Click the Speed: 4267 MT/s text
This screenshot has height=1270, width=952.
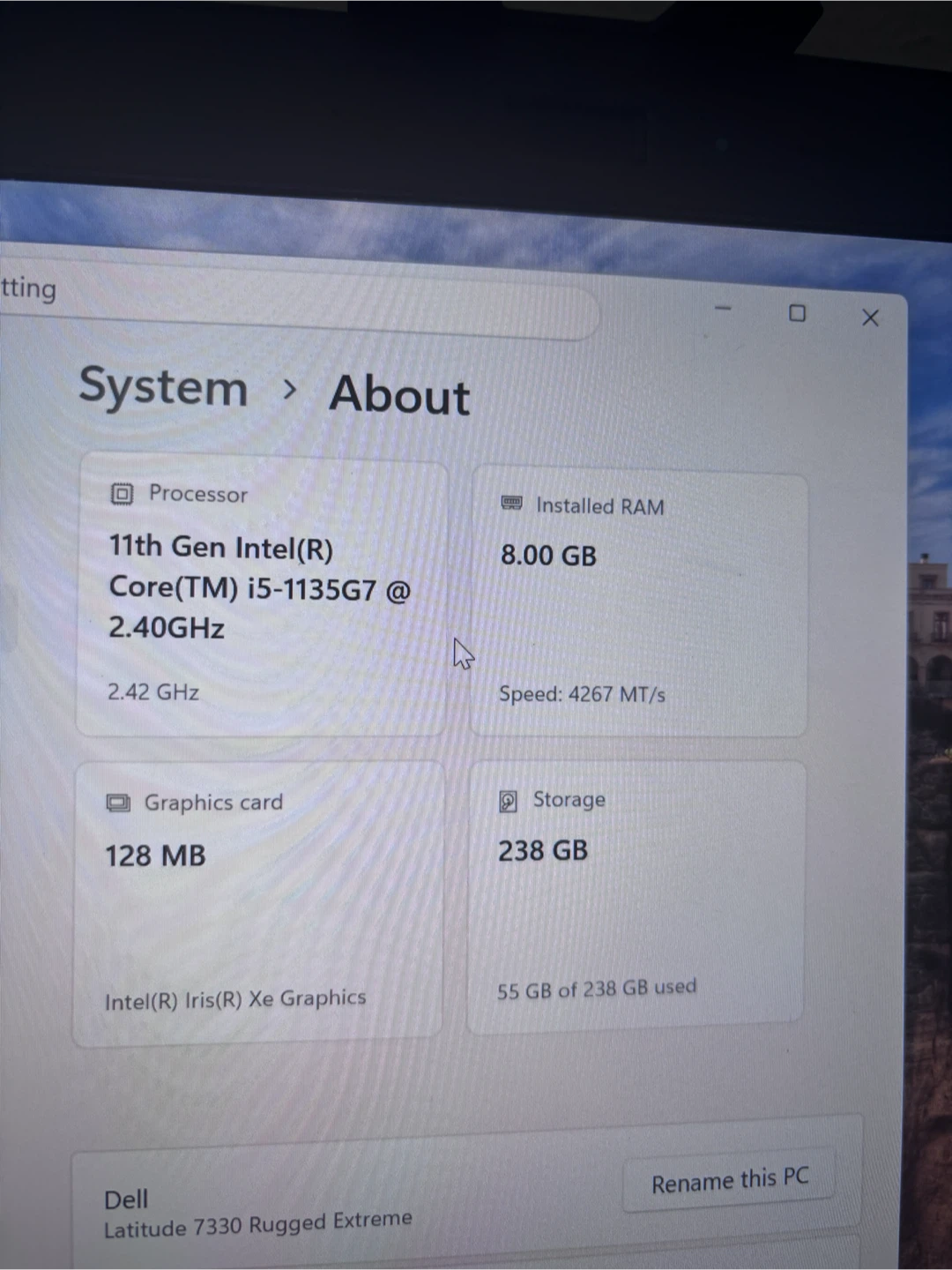[x=582, y=694]
